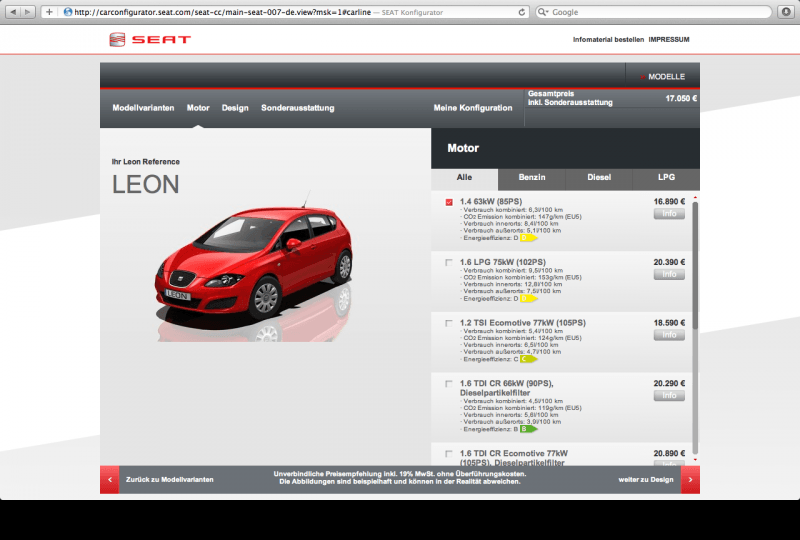800x540 pixels.
Task: Click energy efficiency D label of 1.6 LPG
Action: tap(529, 299)
